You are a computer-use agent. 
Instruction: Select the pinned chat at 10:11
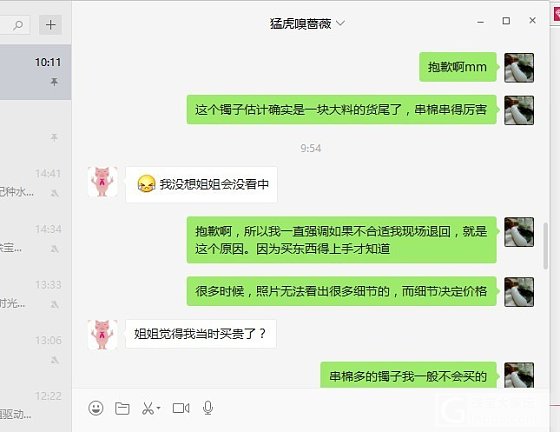pyautogui.click(x=35, y=72)
